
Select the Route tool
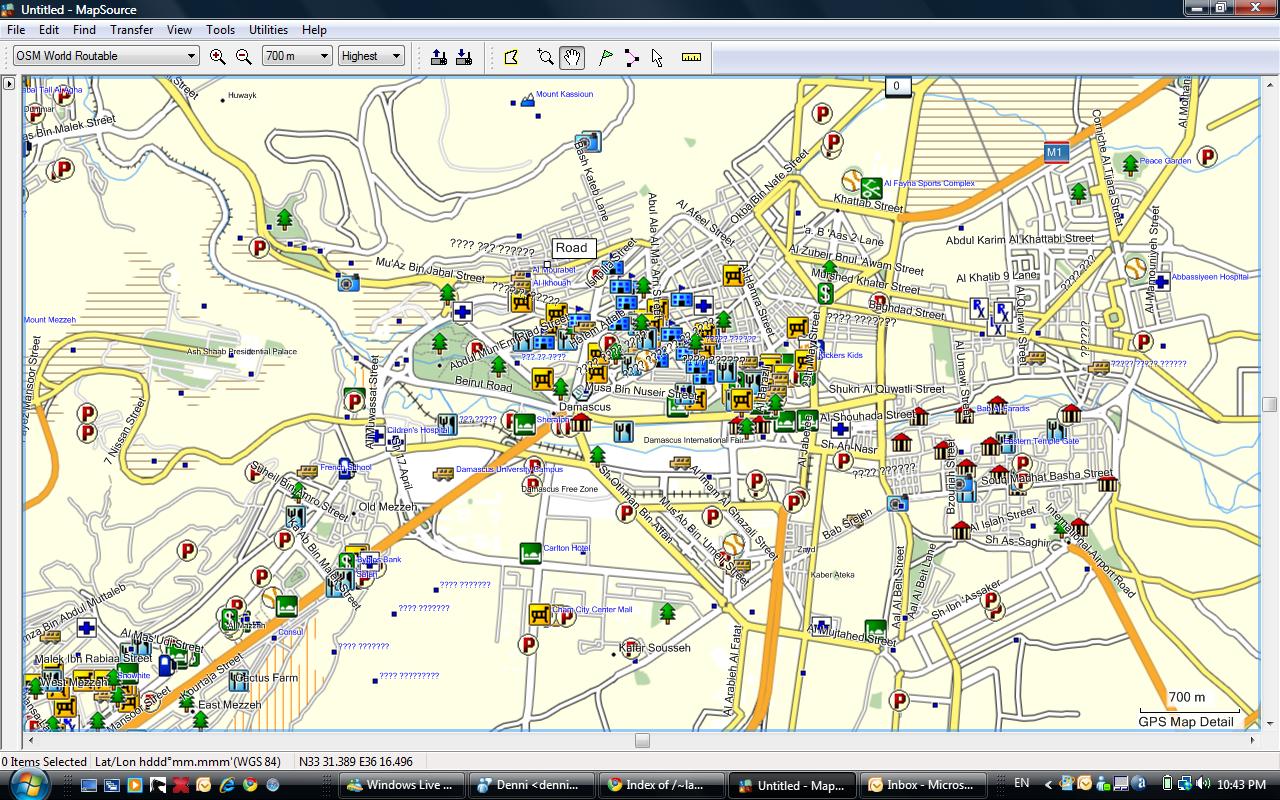point(631,57)
